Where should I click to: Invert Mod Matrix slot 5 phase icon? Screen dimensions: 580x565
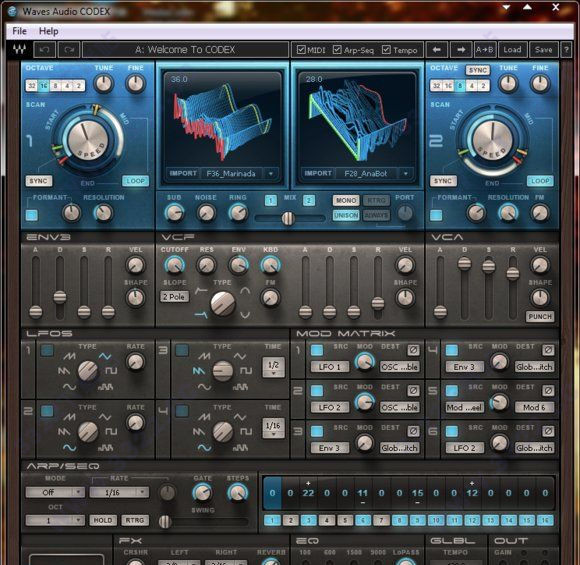(x=548, y=390)
